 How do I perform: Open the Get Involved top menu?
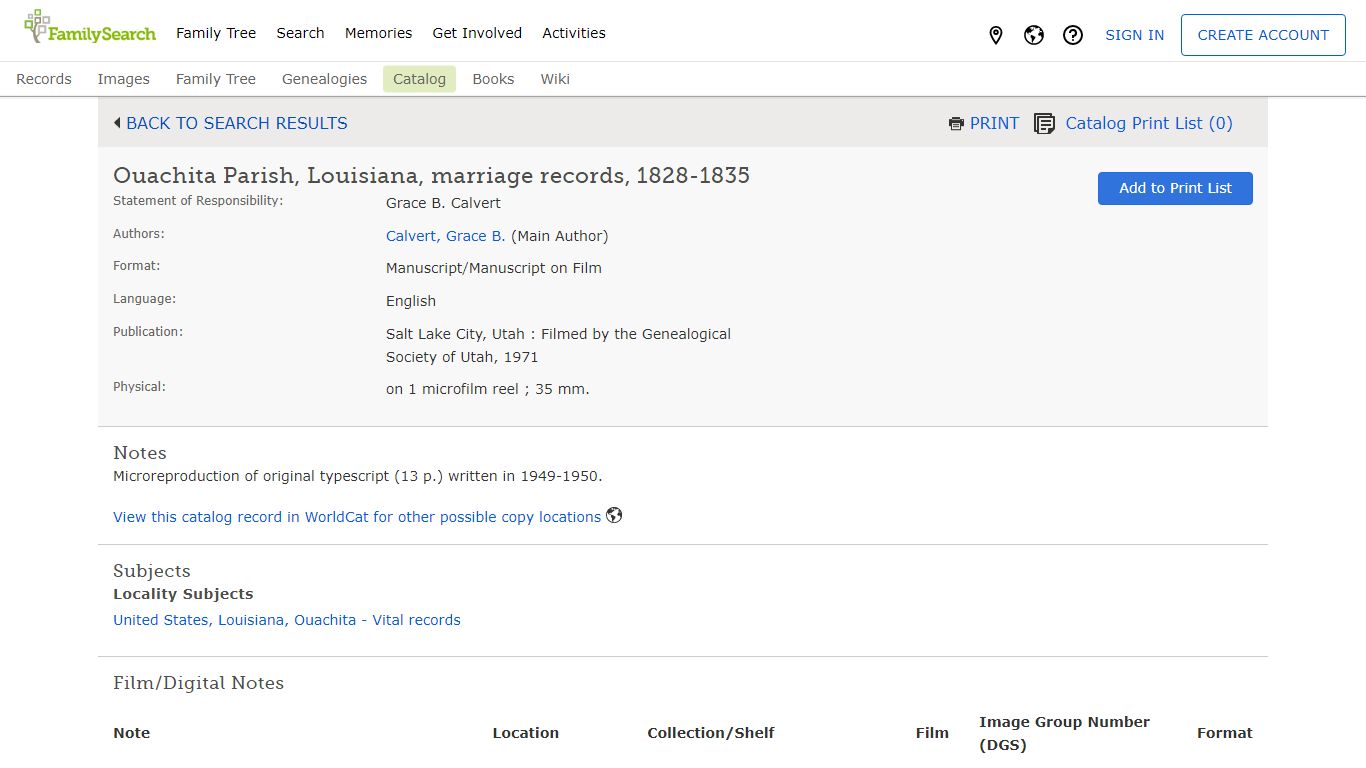coord(477,33)
